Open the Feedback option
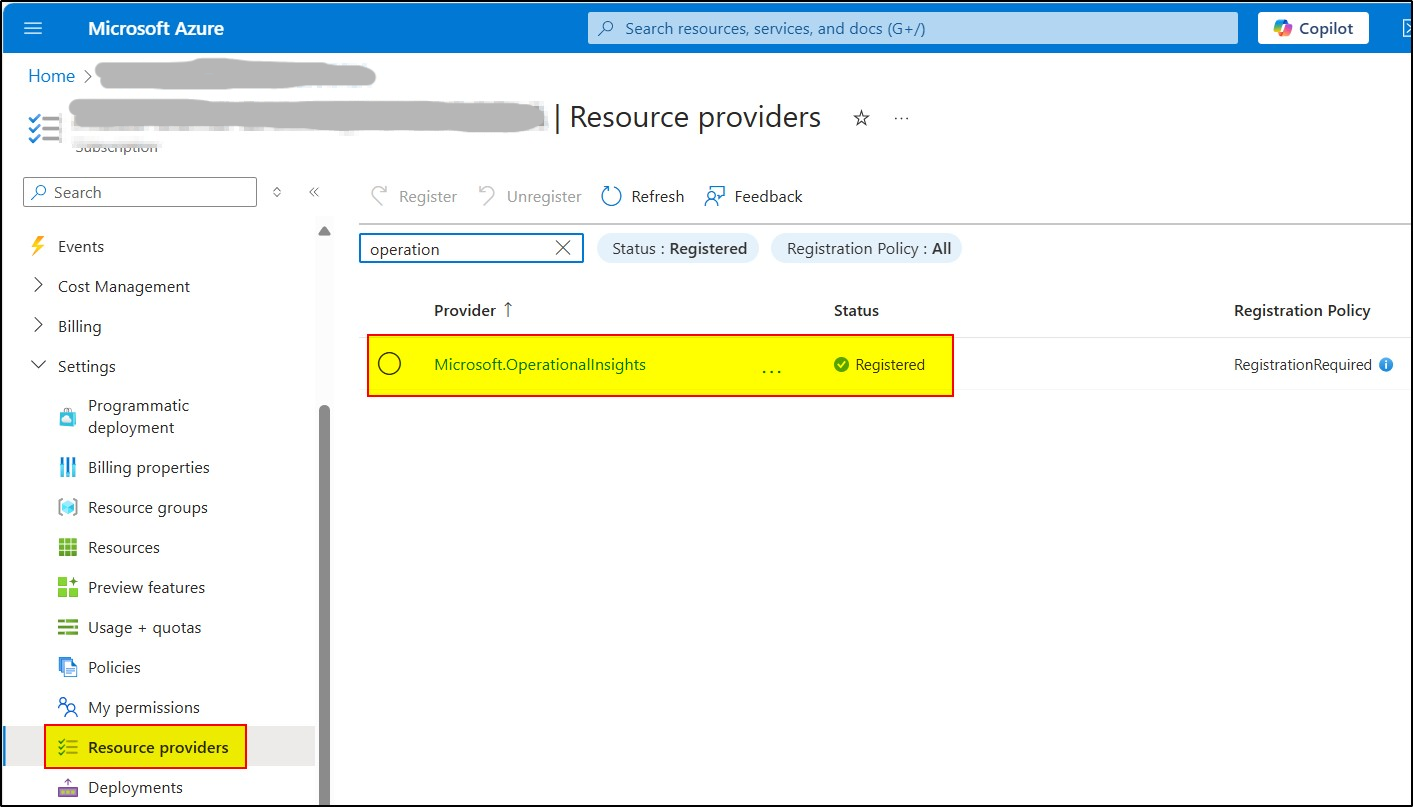The image size is (1413, 807). point(753,196)
